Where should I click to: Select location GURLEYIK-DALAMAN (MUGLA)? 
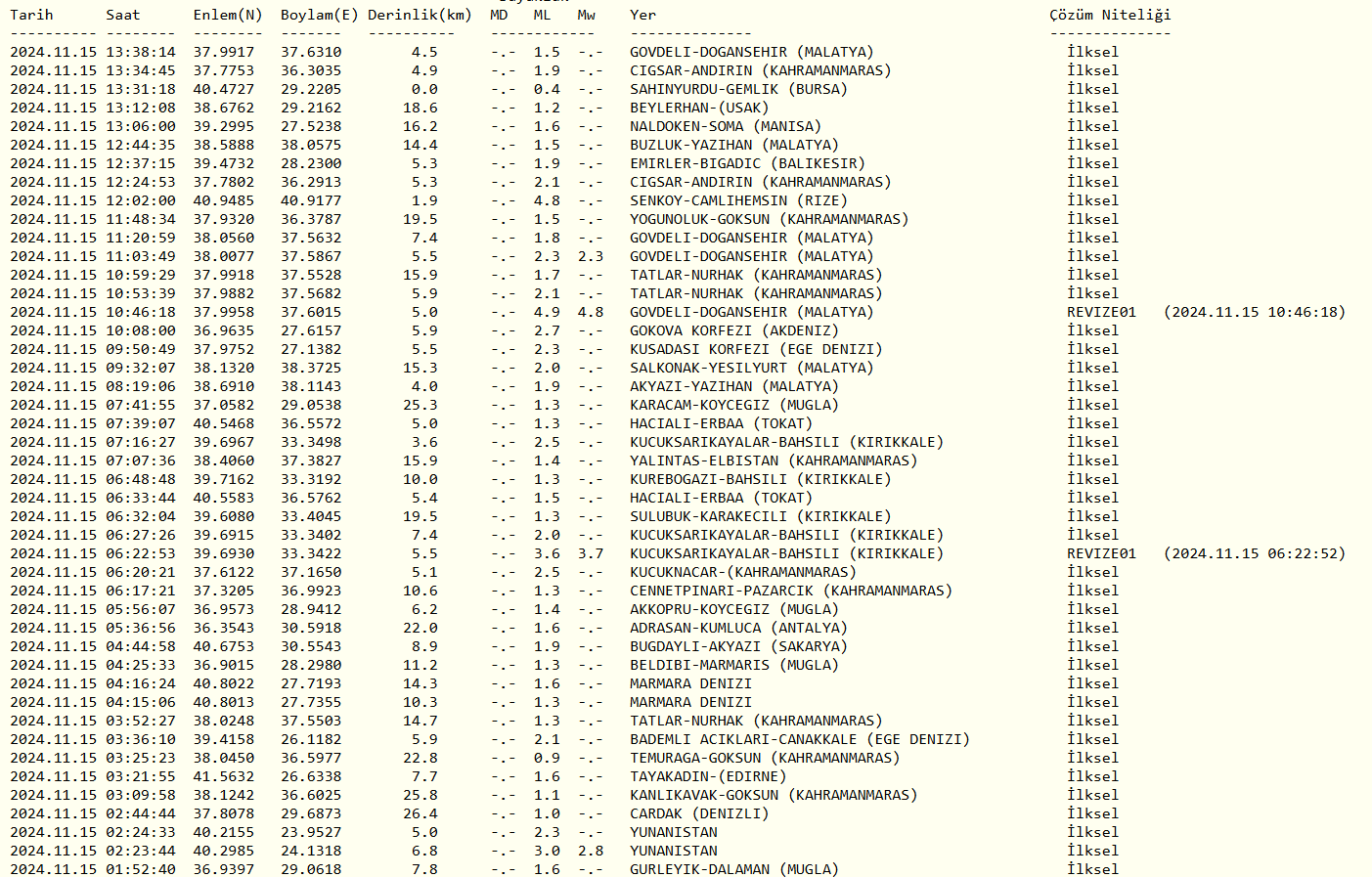(734, 869)
